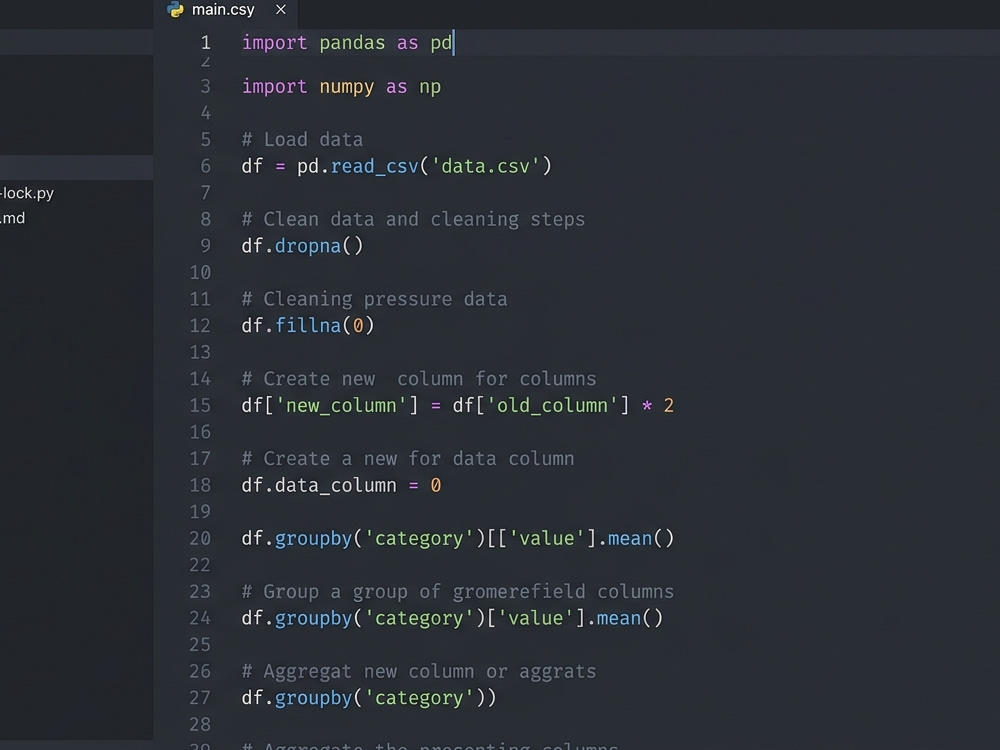1000x750 pixels.
Task: Click comment '# Aggregat new column or aggrats'
Action: coord(419,672)
